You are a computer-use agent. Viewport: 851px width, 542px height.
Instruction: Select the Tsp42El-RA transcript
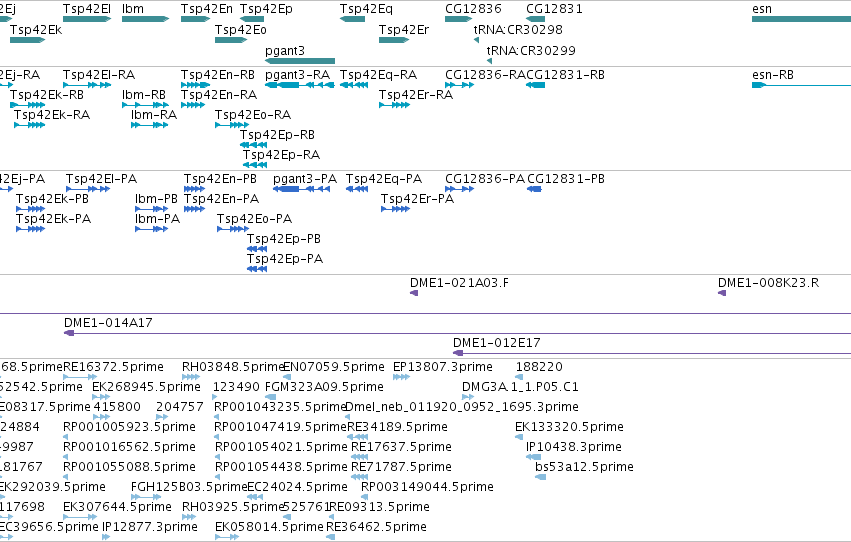(87, 85)
